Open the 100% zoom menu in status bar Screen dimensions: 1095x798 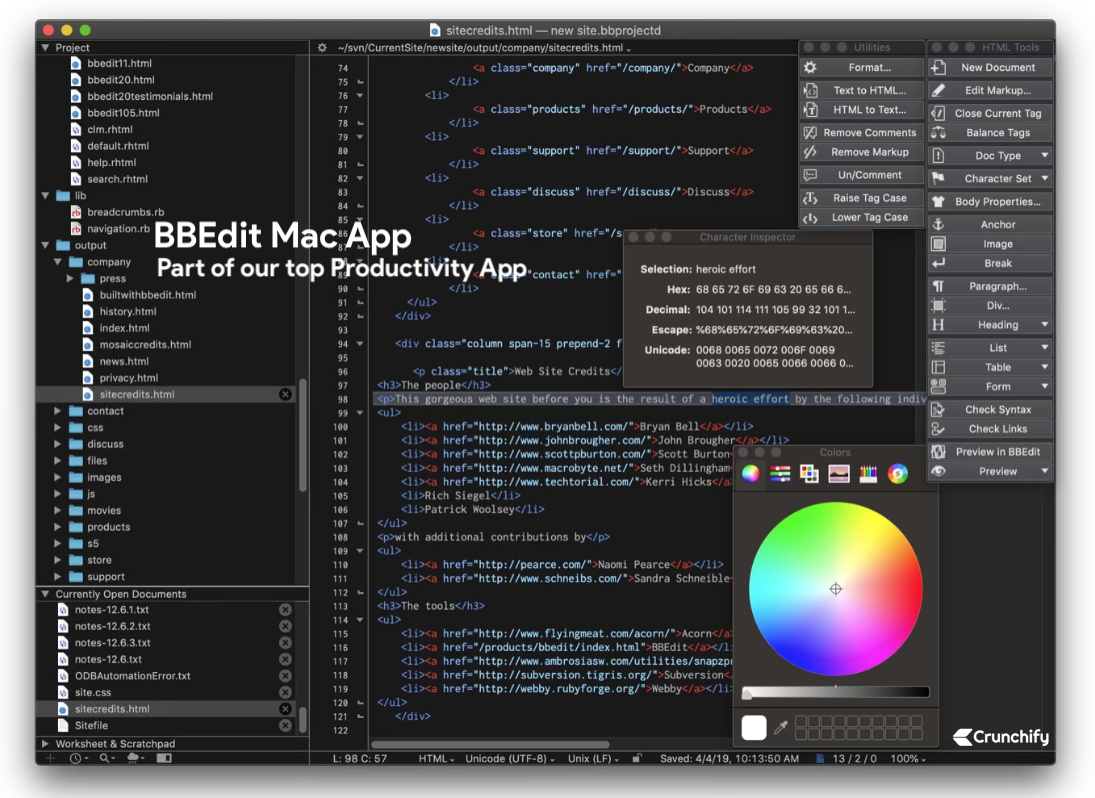908,758
